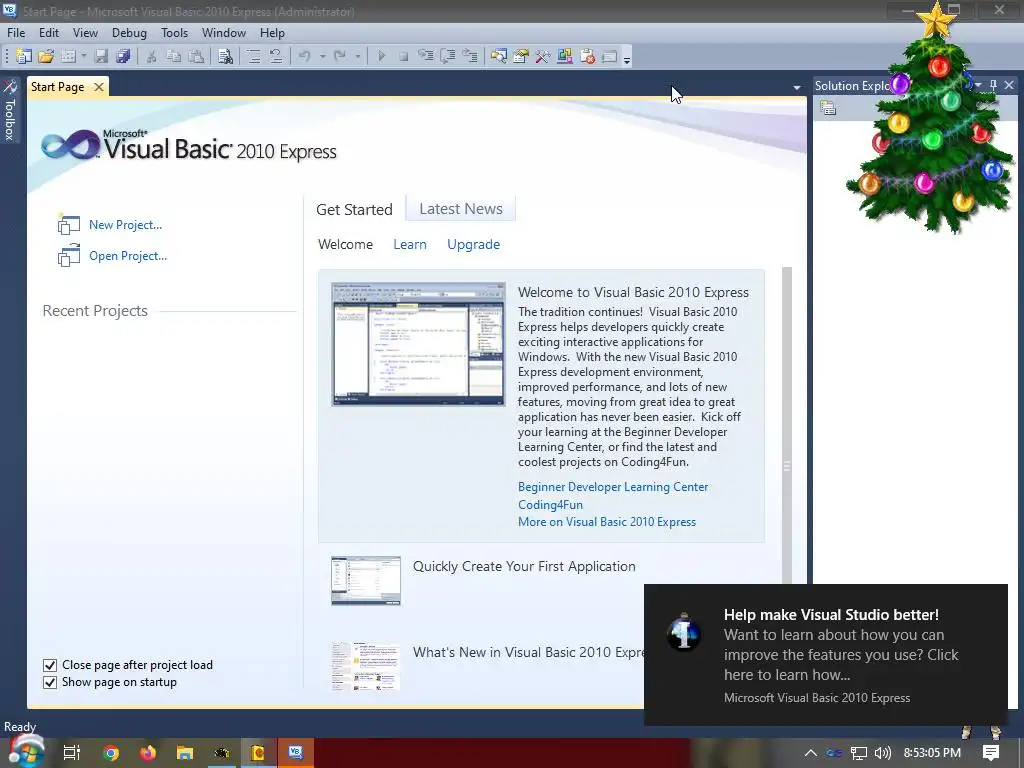The width and height of the screenshot is (1024, 768).
Task: Open Toolbox from toolbar hammer icon
Action: 543,57
